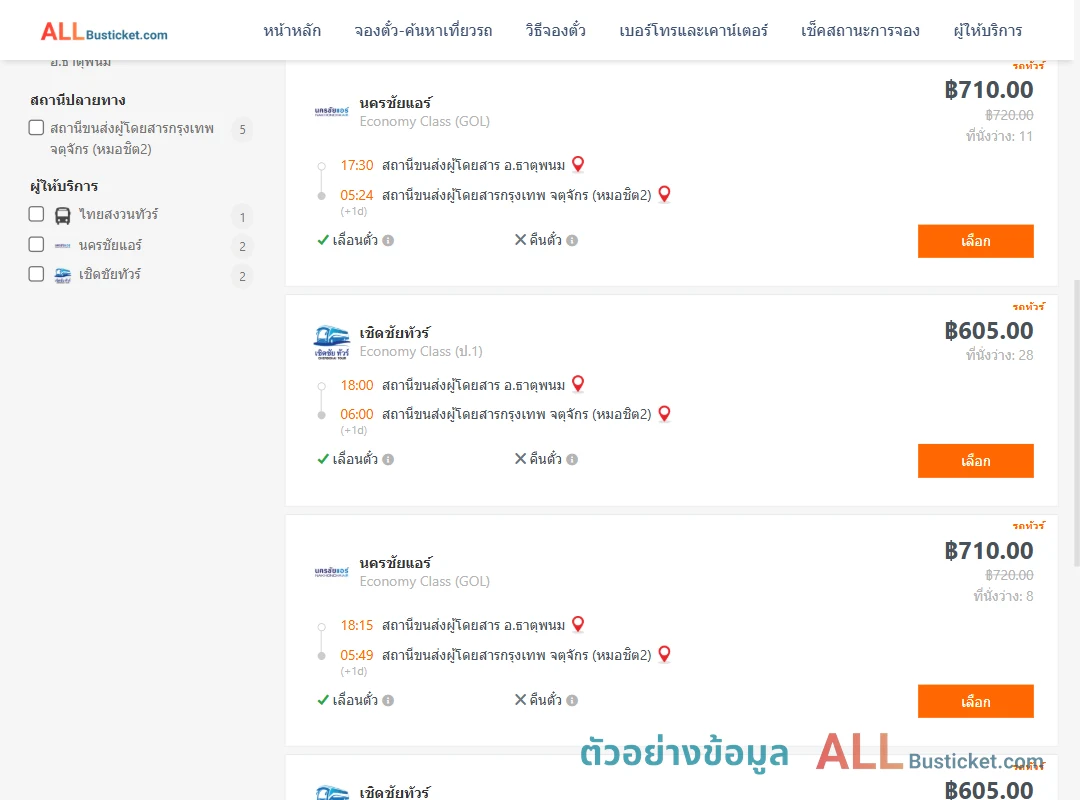This screenshot has height=800, width=1080.
Task: Click Economy Class (ป.1) text on 18:00 card
Action: 421,351
